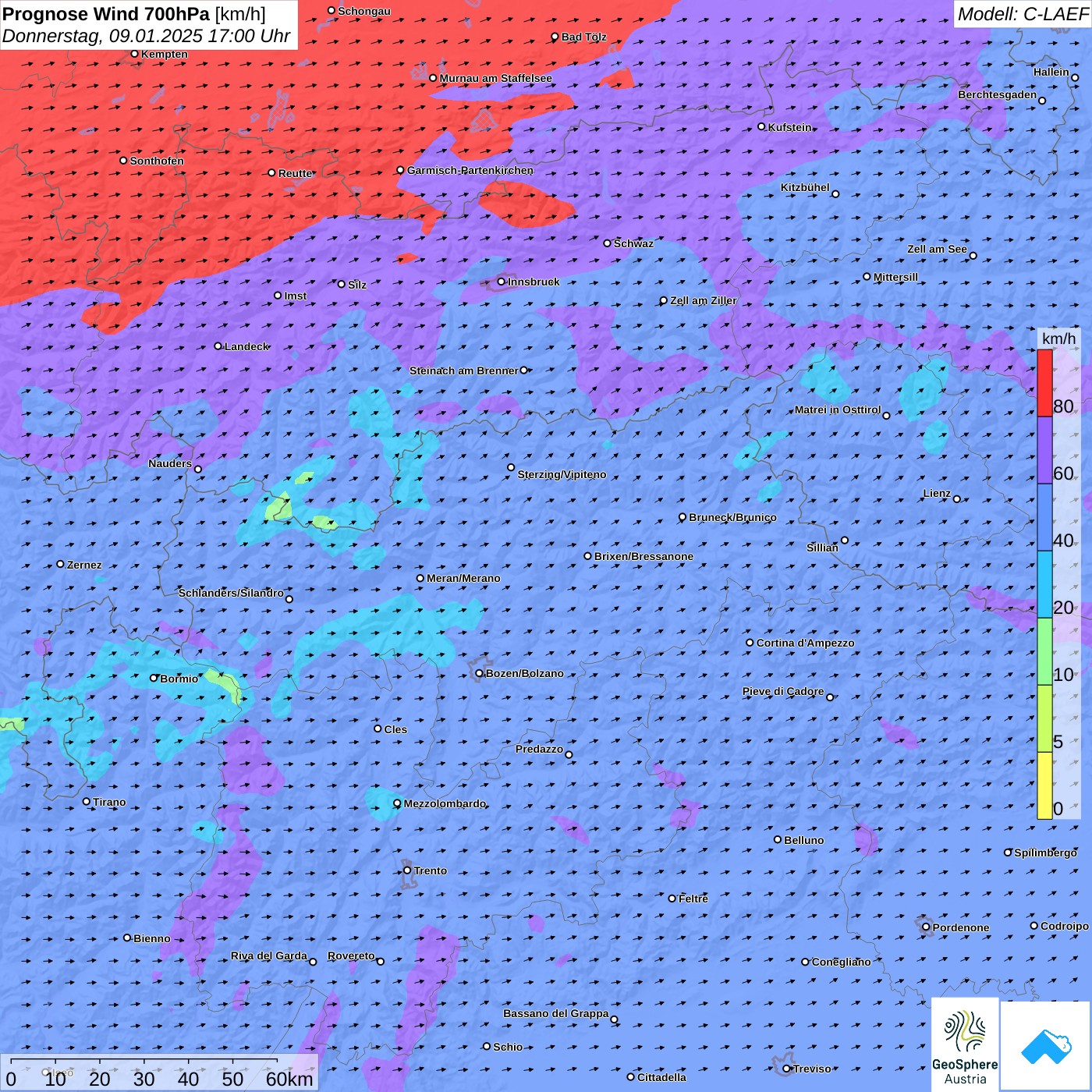
Task: Click the Bad Tölz city marker
Action: click(555, 37)
